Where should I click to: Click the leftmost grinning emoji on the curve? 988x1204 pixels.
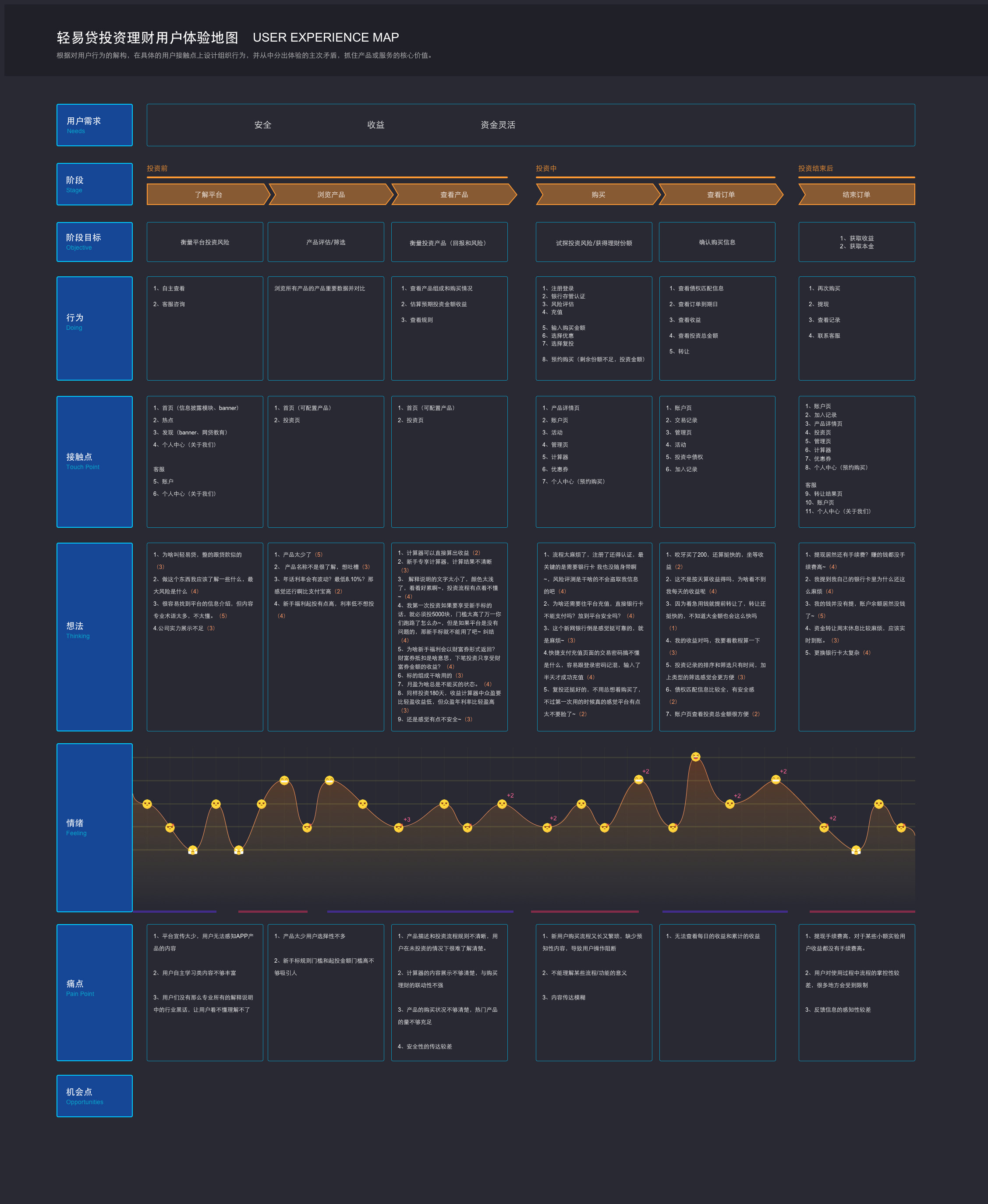[x=284, y=780]
